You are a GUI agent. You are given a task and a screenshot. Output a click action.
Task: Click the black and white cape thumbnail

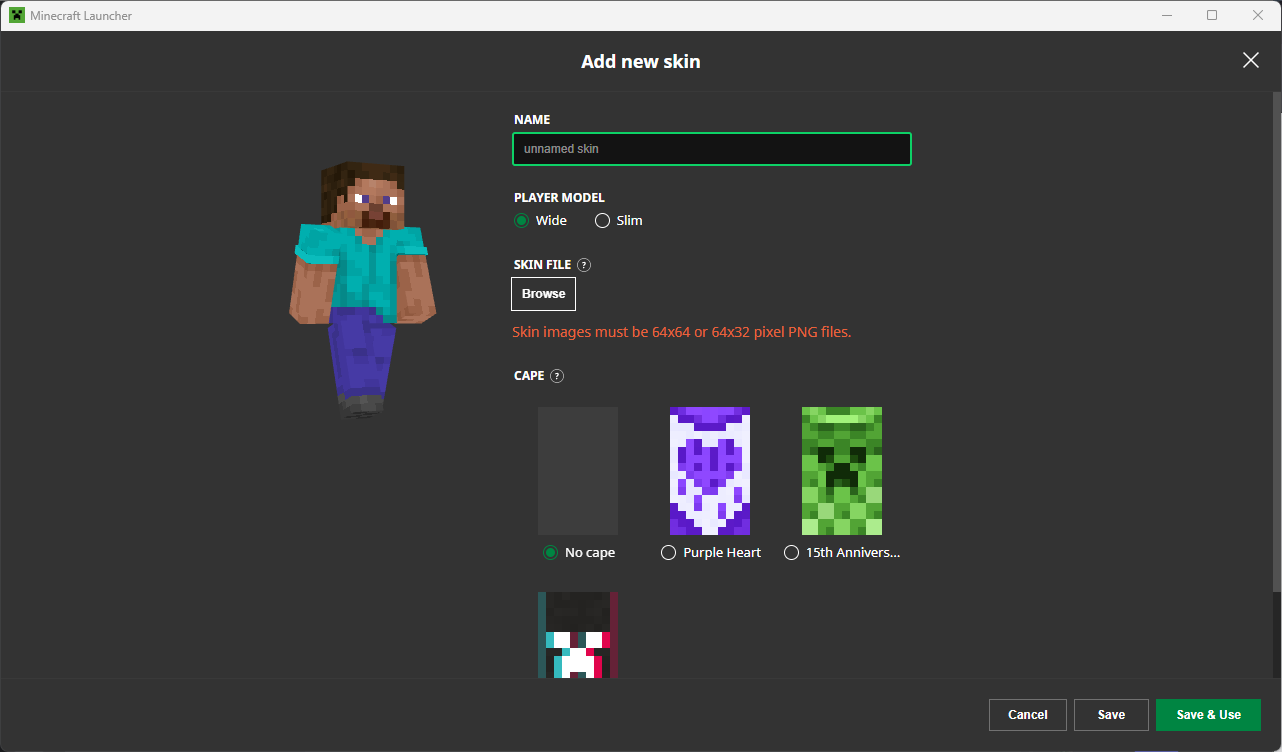578,635
